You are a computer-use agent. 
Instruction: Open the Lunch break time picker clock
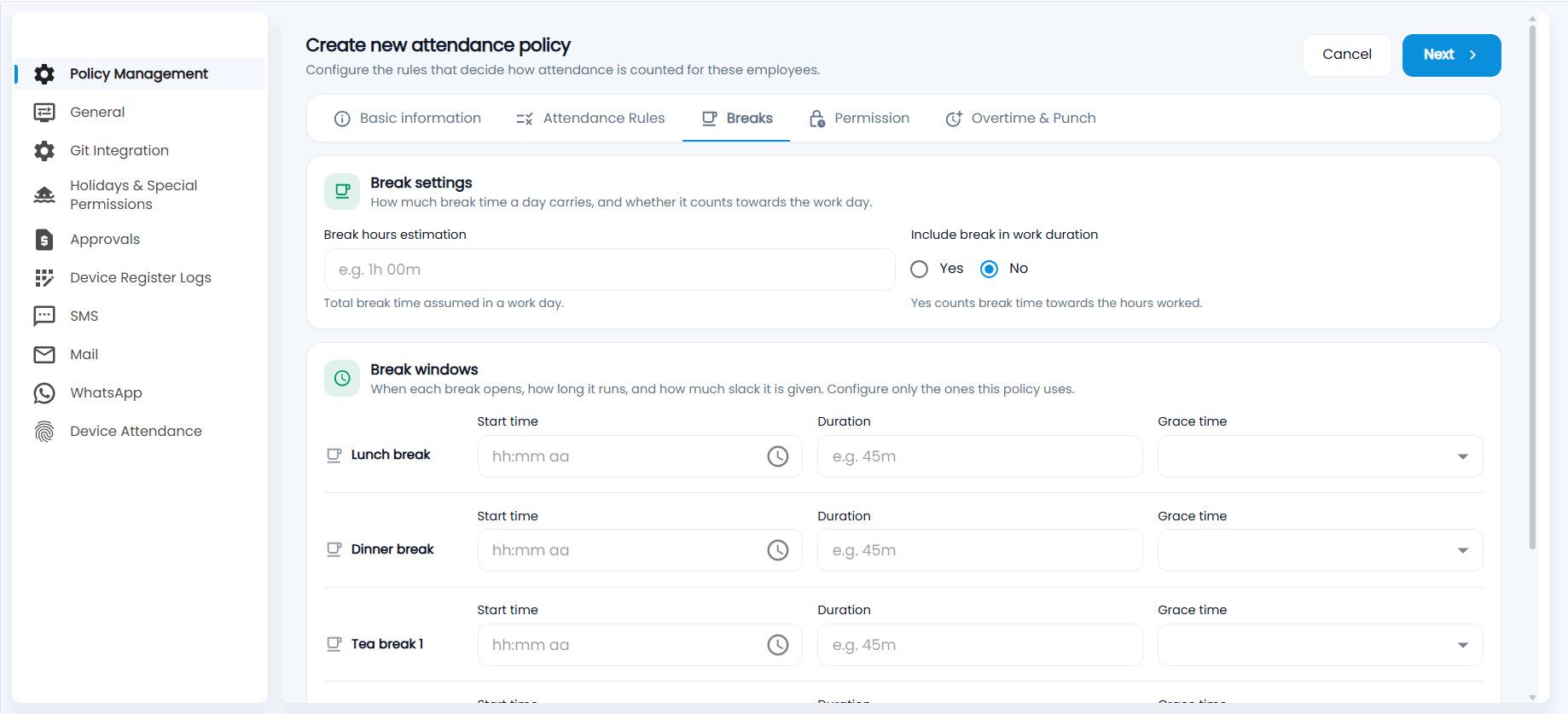tap(778, 456)
